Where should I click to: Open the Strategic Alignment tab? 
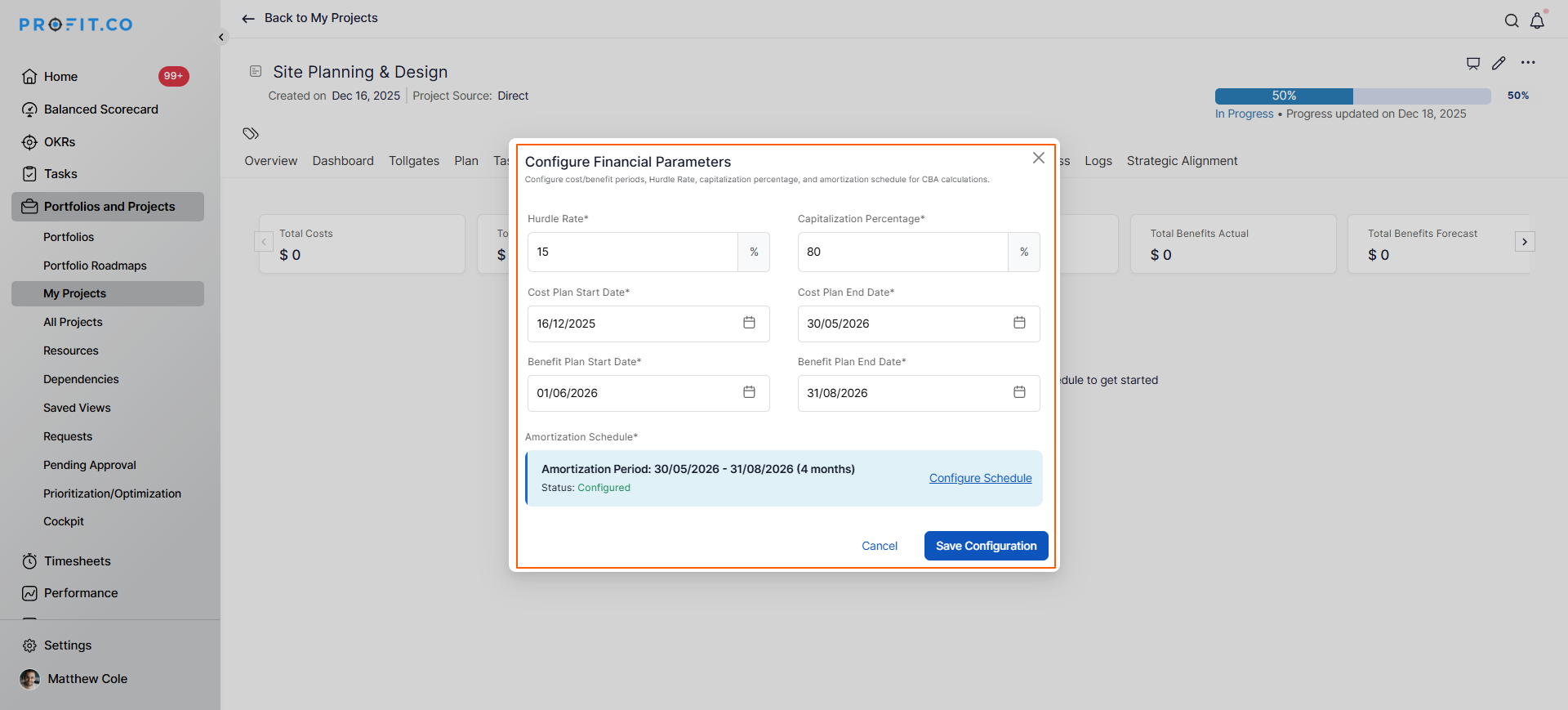click(x=1182, y=161)
